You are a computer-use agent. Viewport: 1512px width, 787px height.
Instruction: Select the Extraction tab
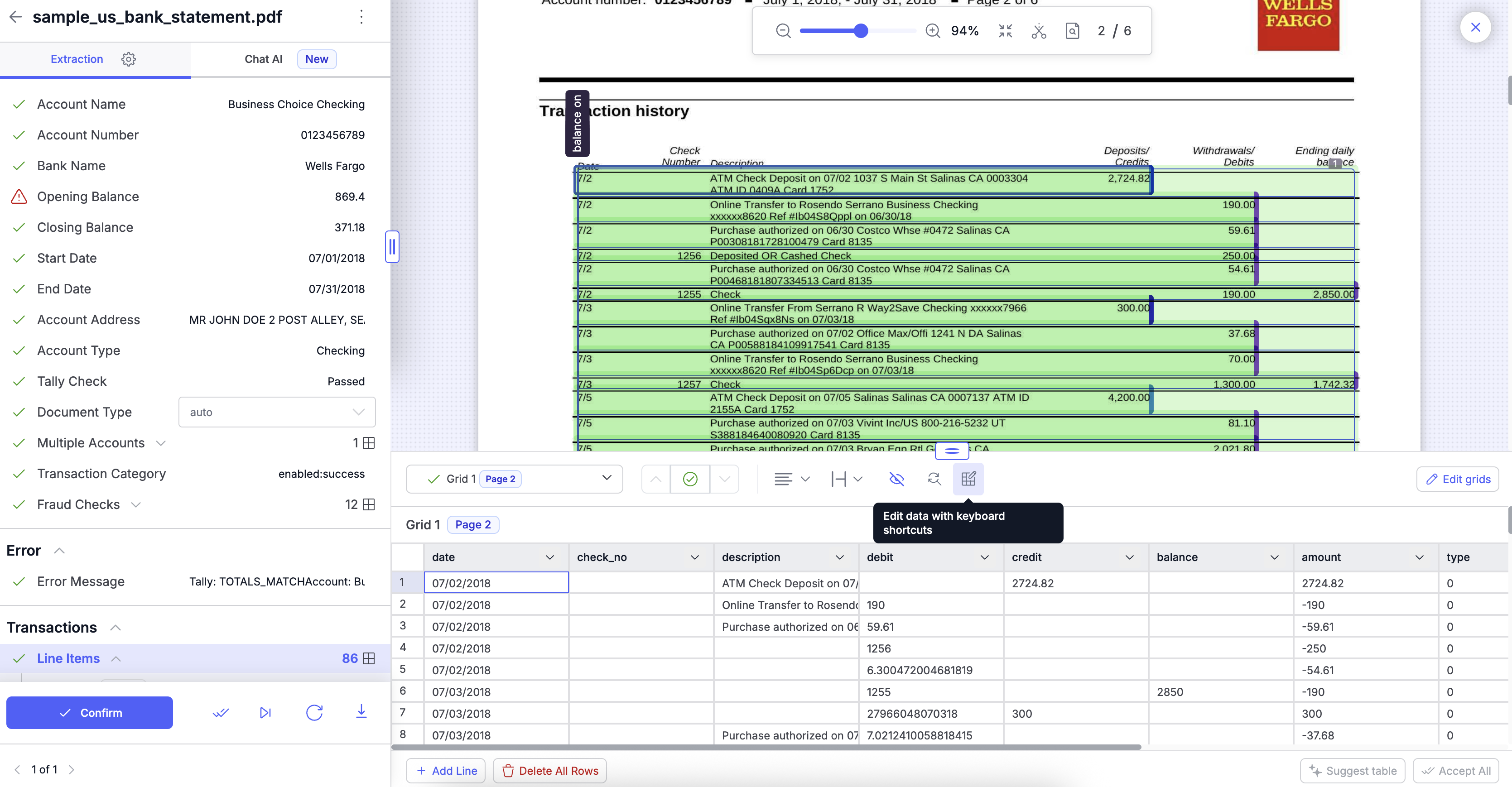point(77,59)
